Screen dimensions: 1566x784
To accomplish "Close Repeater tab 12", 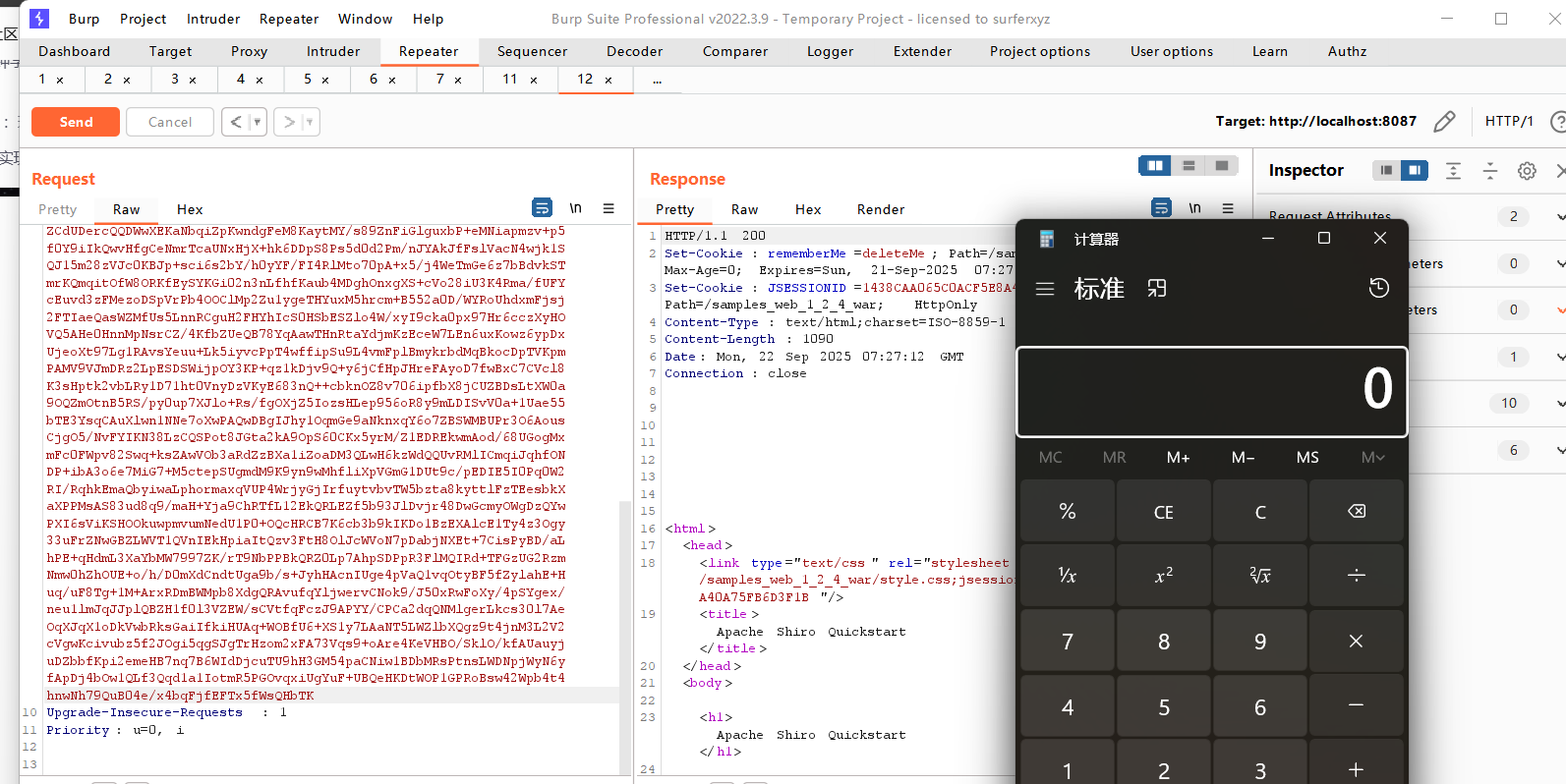I will 609,80.
